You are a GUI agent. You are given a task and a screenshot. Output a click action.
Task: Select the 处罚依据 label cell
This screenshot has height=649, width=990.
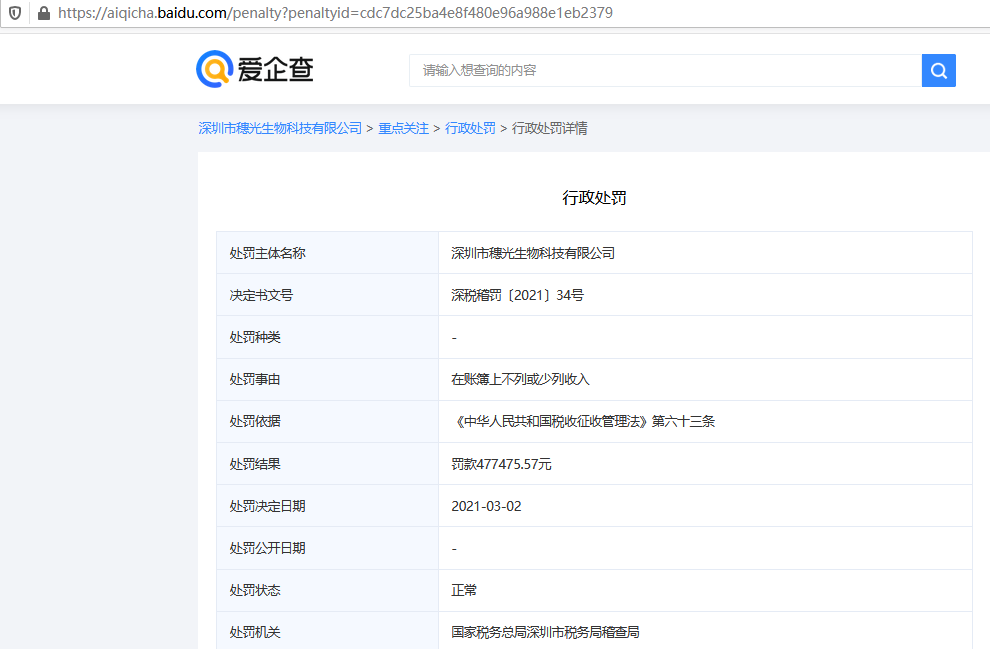pos(328,422)
